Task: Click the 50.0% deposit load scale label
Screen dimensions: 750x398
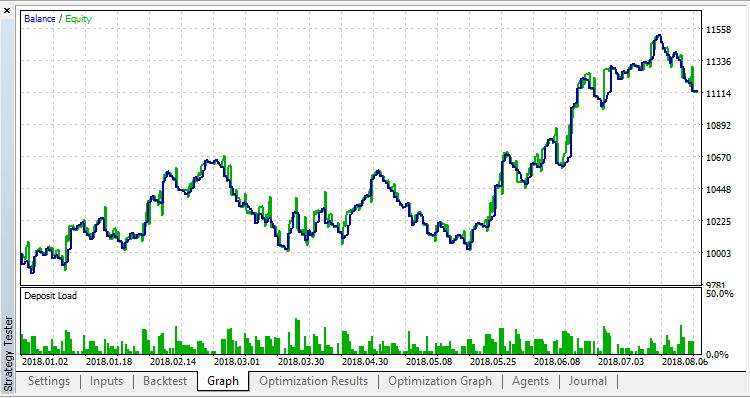Action: pos(719,293)
